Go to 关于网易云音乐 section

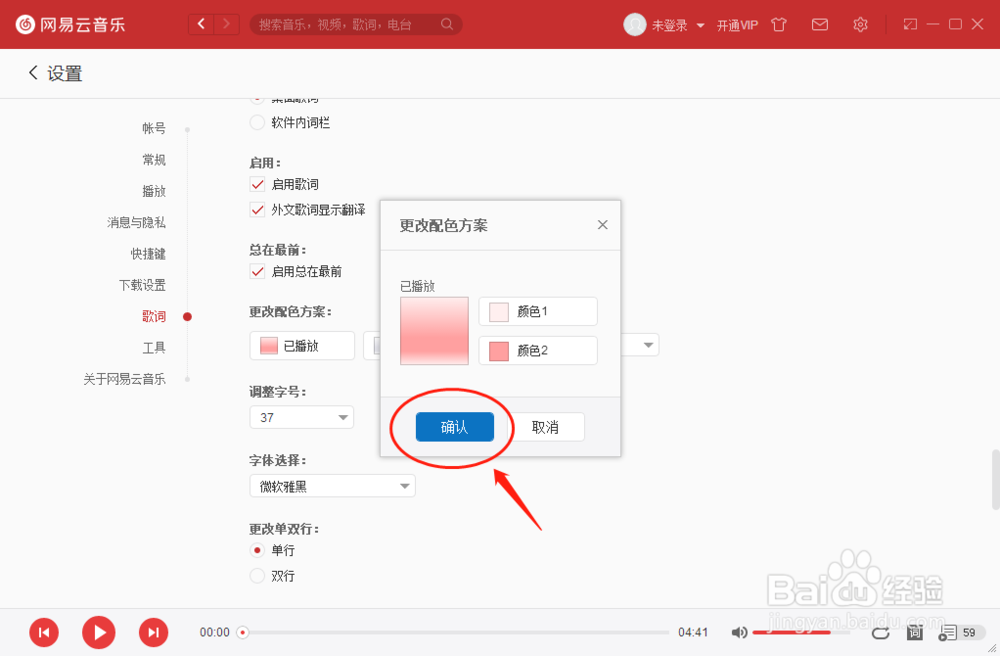(x=124, y=379)
